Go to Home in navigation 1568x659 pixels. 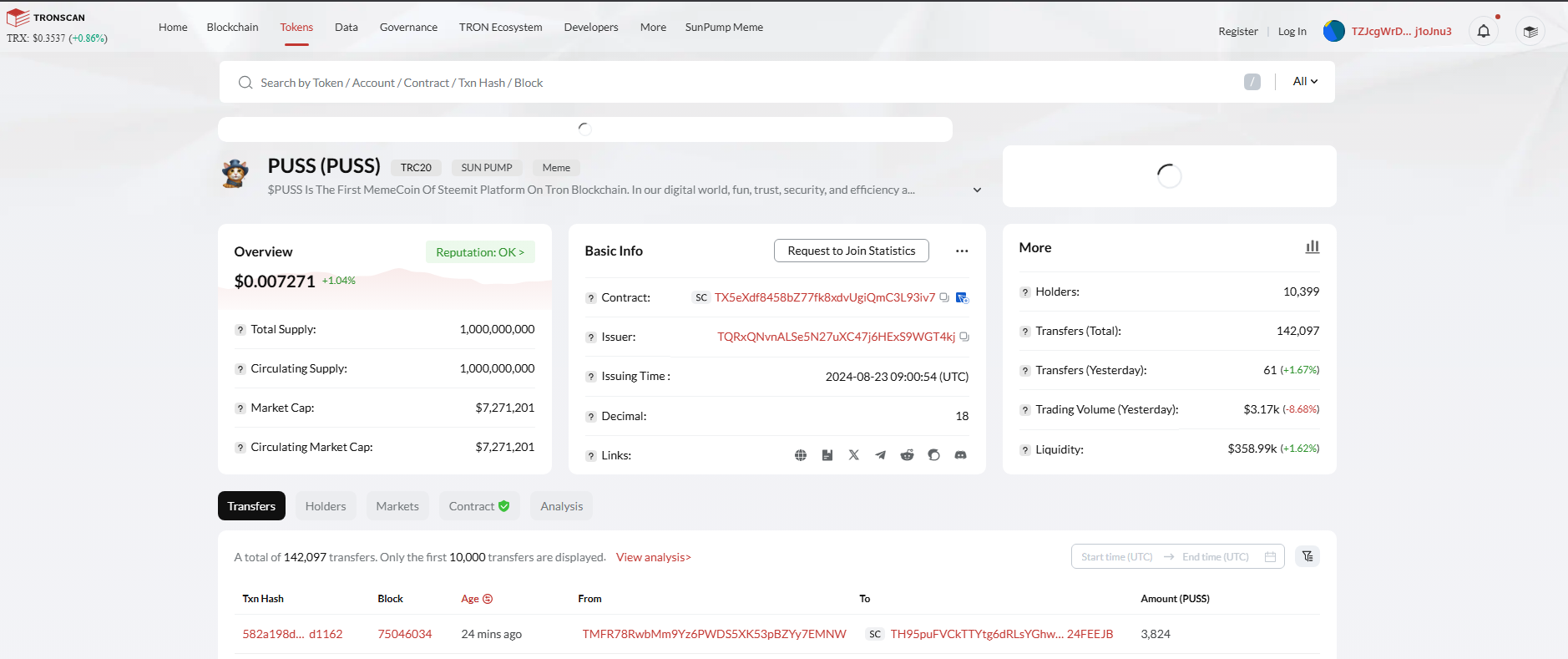click(173, 27)
